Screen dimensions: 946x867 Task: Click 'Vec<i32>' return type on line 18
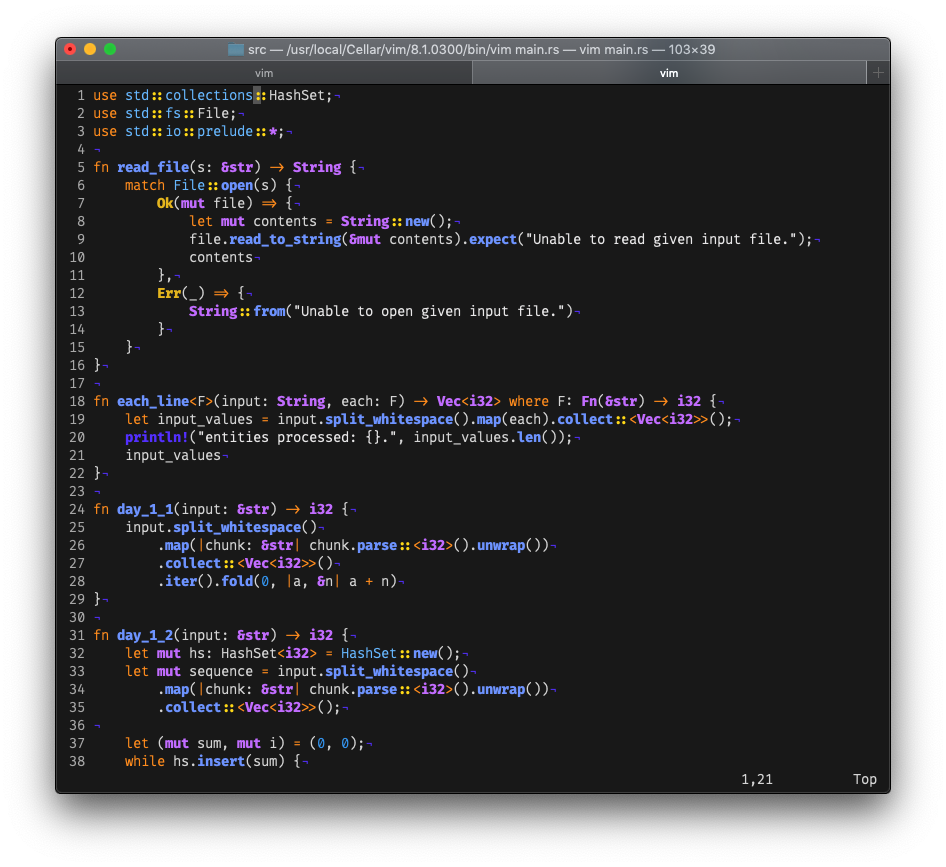pyautogui.click(x=469, y=401)
